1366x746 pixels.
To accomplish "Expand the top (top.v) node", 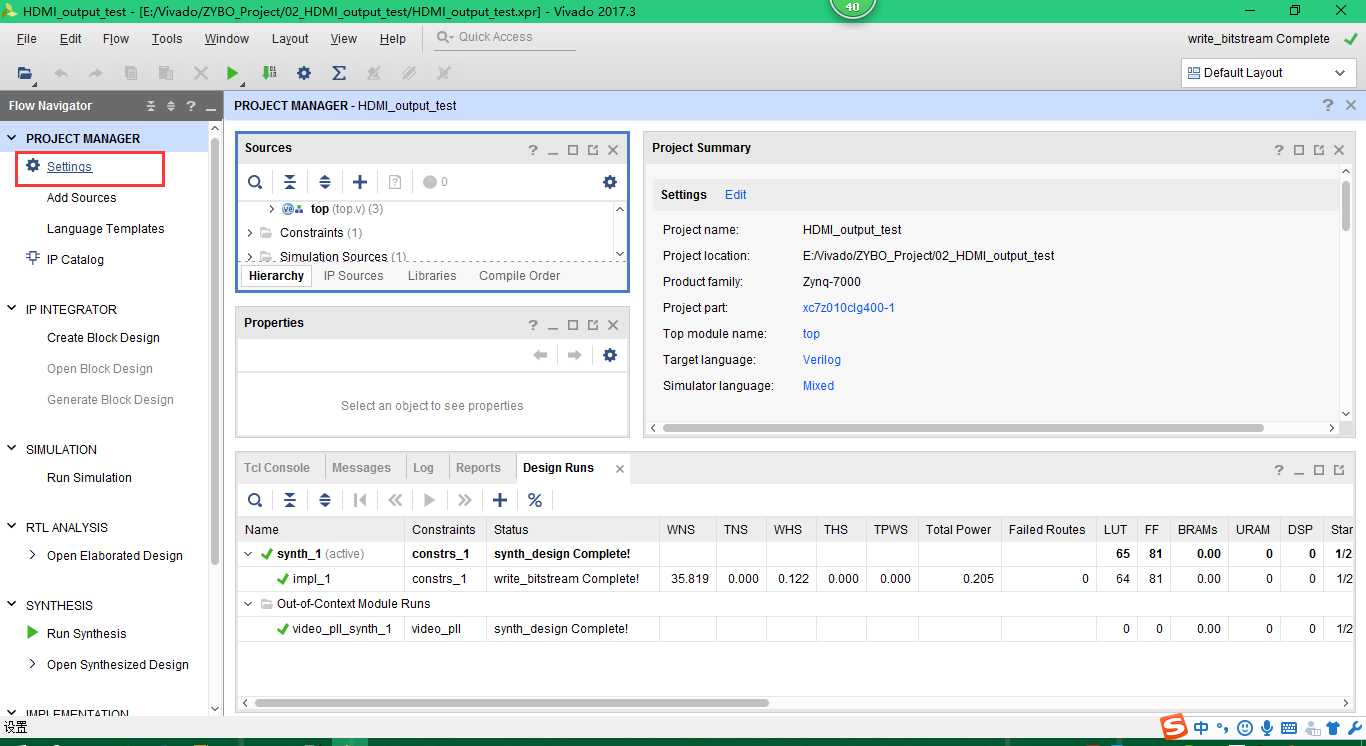I will tap(272, 209).
